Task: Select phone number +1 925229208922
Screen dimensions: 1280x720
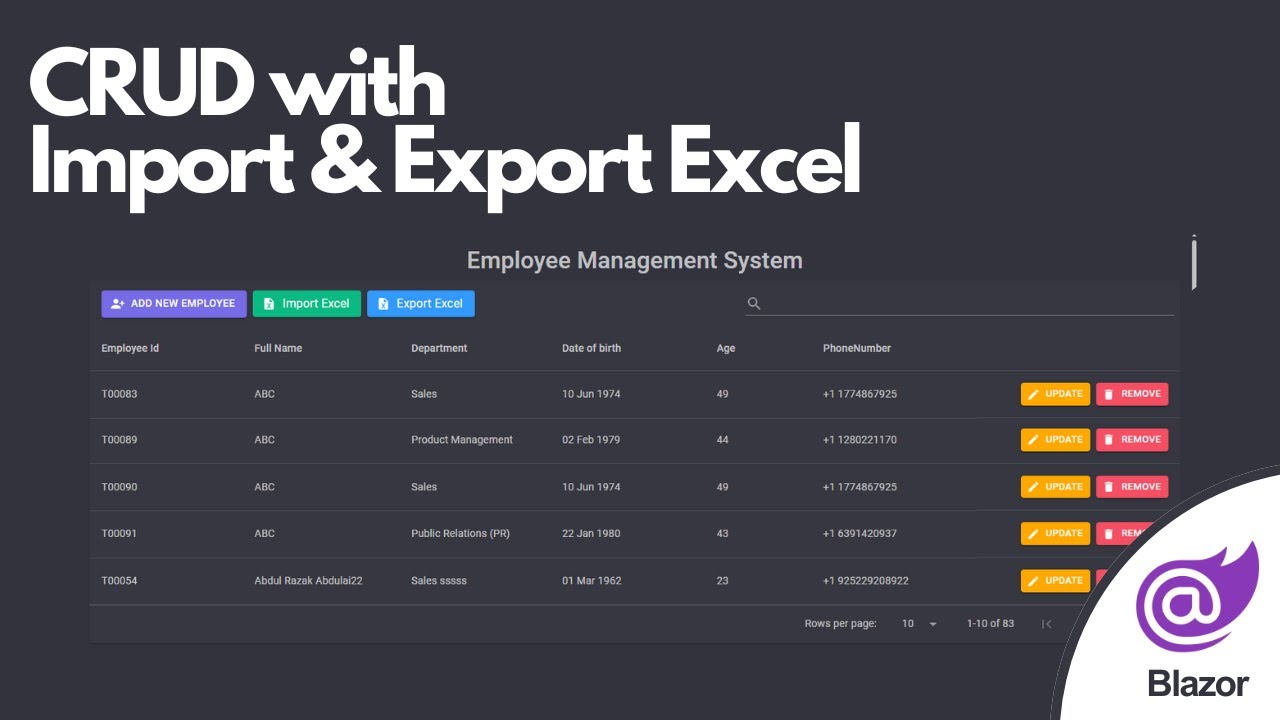Action: (x=866, y=581)
